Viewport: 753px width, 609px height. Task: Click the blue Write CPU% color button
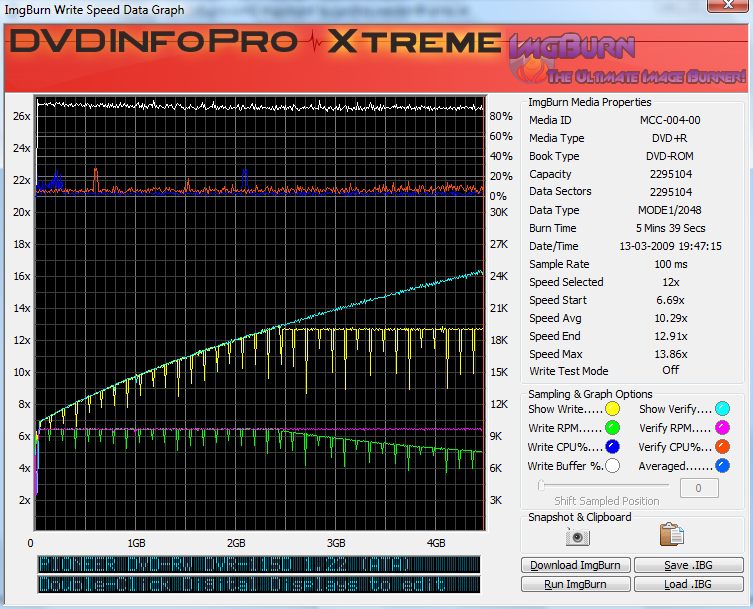[612, 447]
